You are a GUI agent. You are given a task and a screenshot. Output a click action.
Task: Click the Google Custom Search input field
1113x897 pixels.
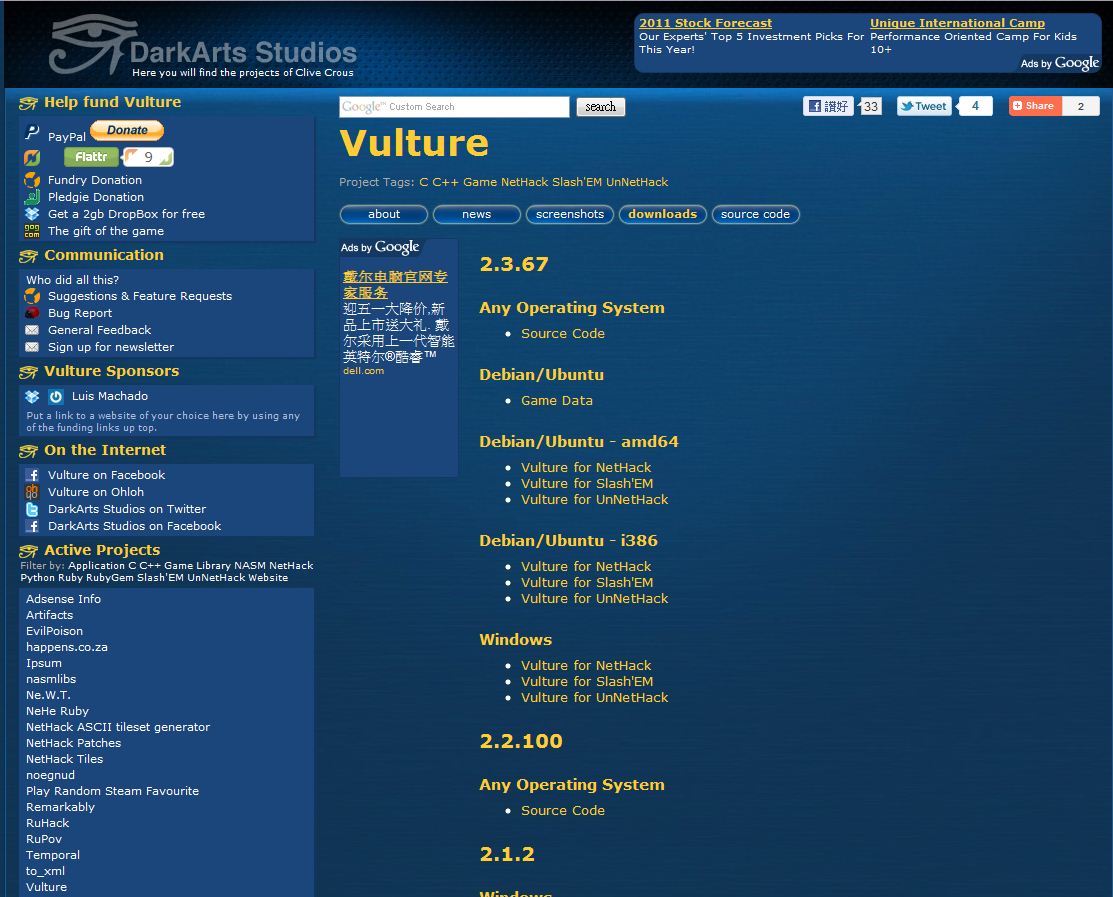click(454, 106)
